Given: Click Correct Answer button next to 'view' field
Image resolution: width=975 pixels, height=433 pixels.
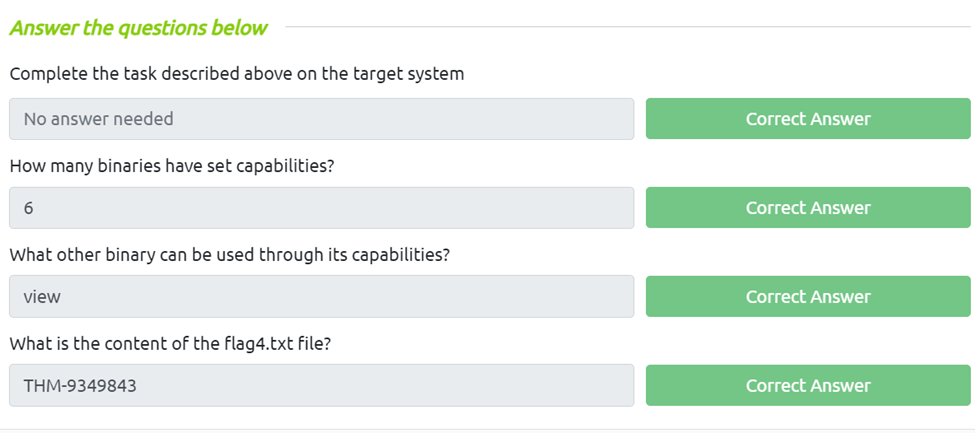Looking at the screenshot, I should click(808, 297).
